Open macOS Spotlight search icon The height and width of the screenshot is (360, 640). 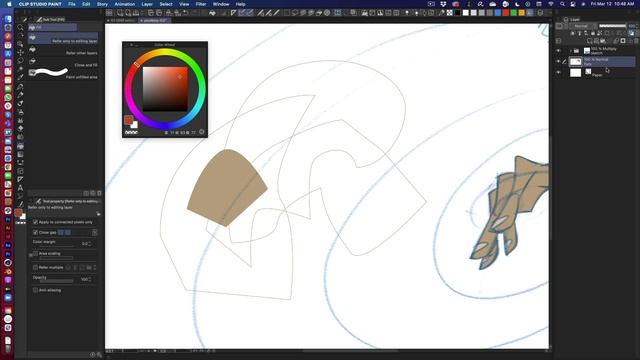[x=562, y=4]
